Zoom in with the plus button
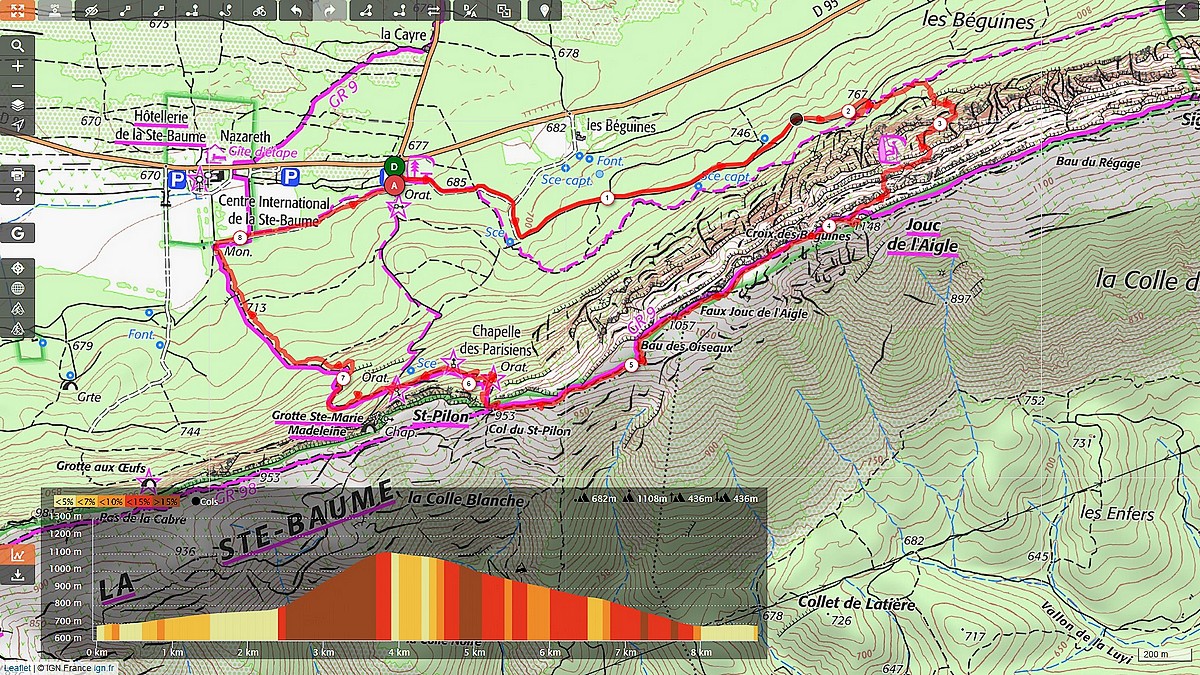This screenshot has width=1200, height=675. [x=18, y=66]
